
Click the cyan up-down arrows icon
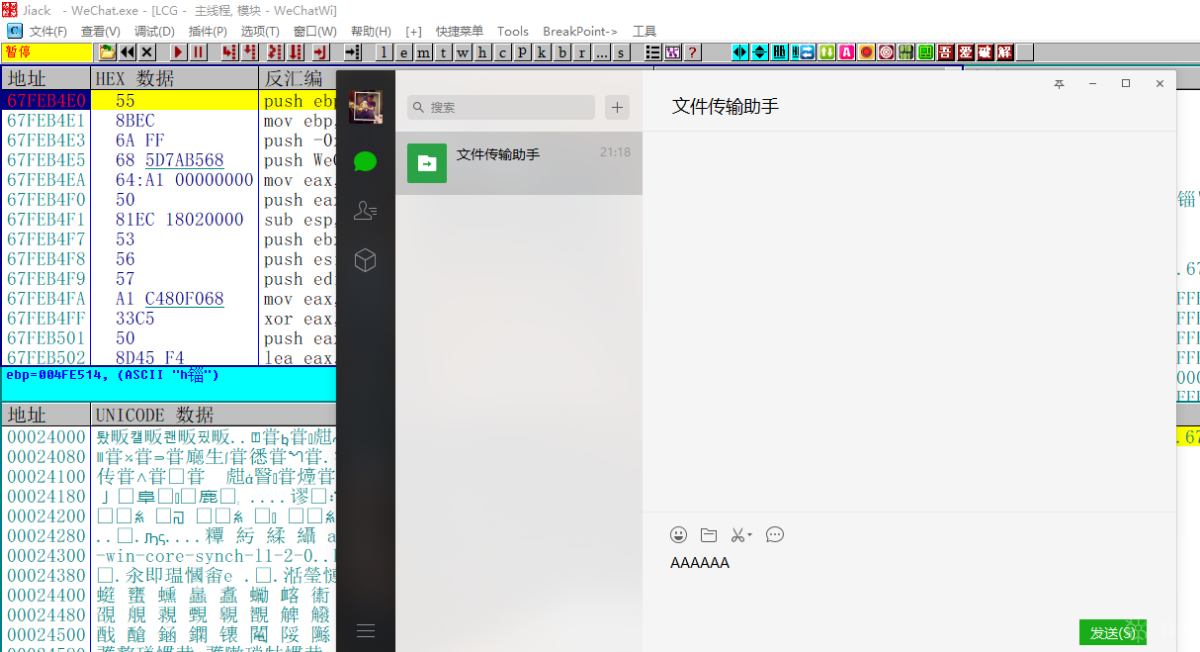pyautogui.click(x=760, y=52)
